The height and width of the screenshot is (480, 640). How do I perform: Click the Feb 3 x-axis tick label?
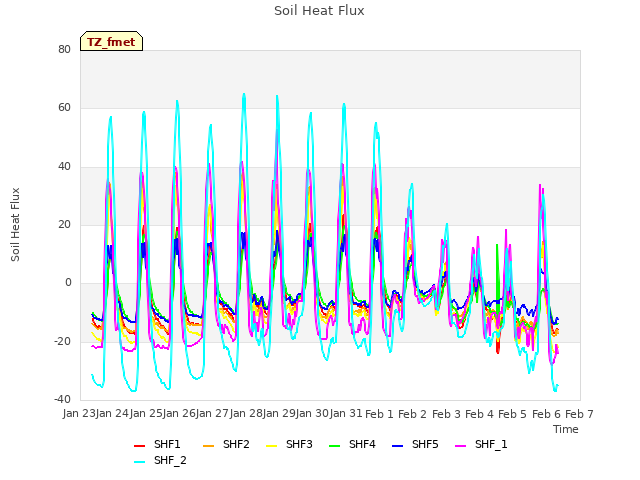coord(446,414)
